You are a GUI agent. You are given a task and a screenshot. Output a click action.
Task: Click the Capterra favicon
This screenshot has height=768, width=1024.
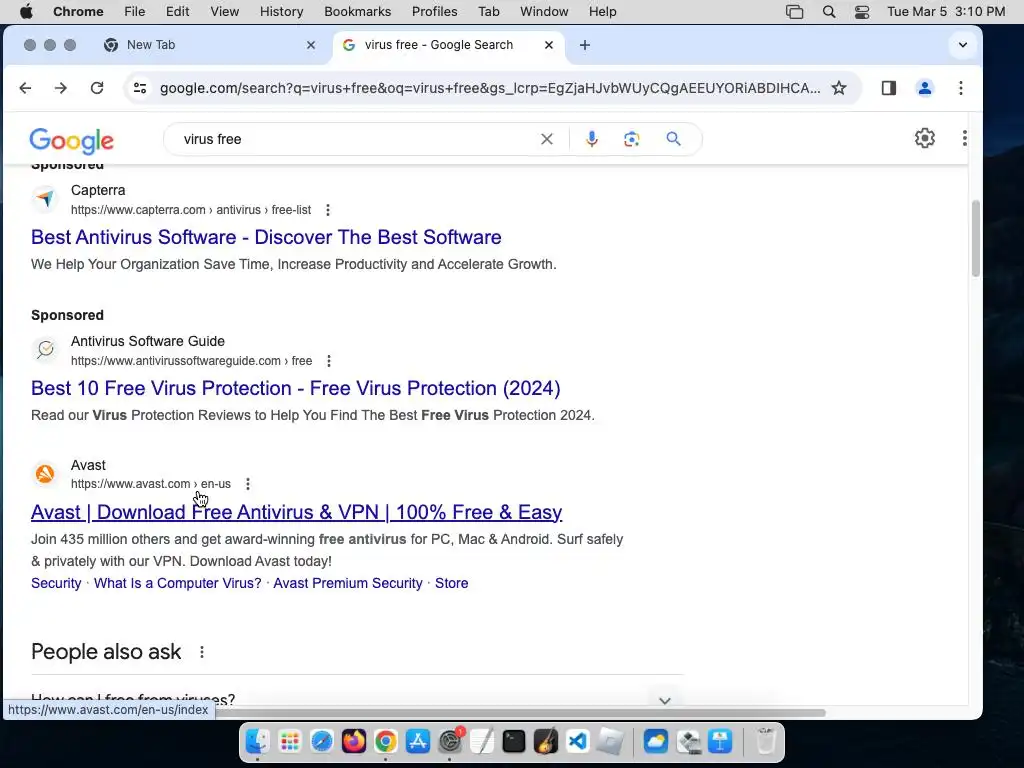(45, 198)
